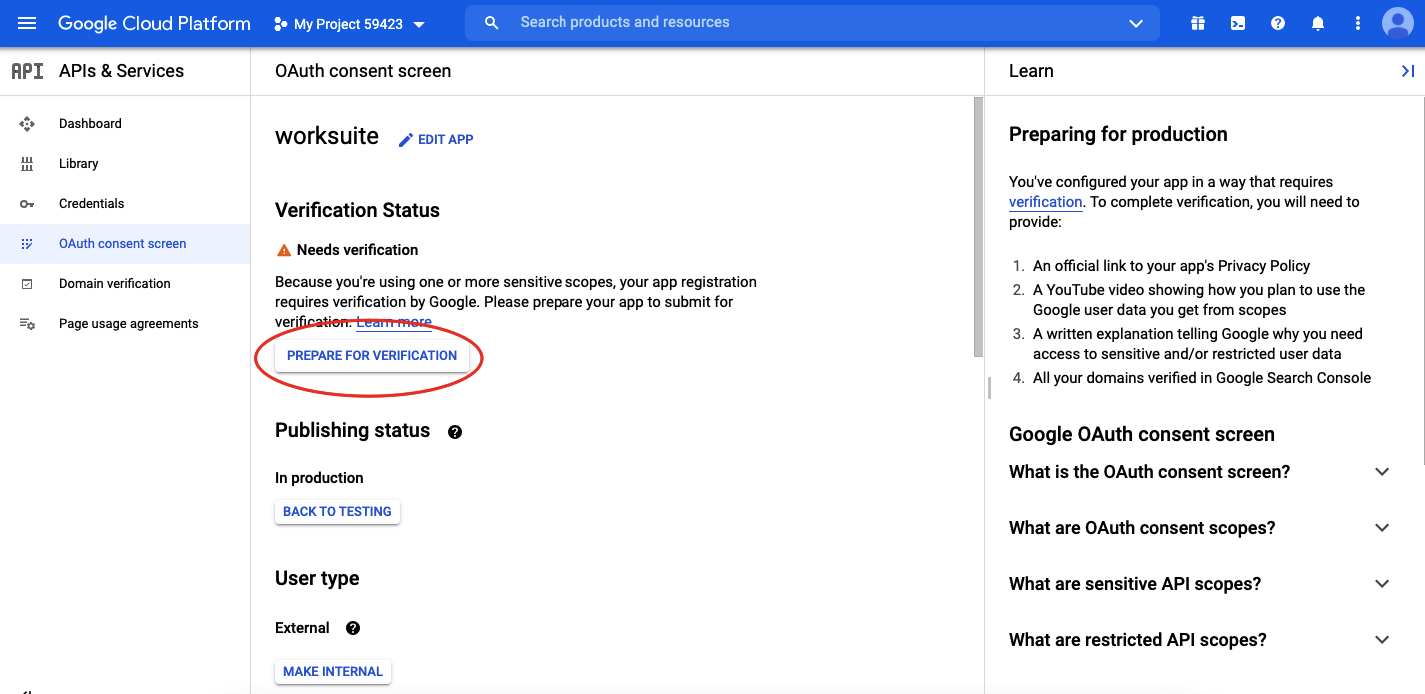This screenshot has height=694, width=1425.
Task: Open Library in the sidebar
Action: (79, 164)
